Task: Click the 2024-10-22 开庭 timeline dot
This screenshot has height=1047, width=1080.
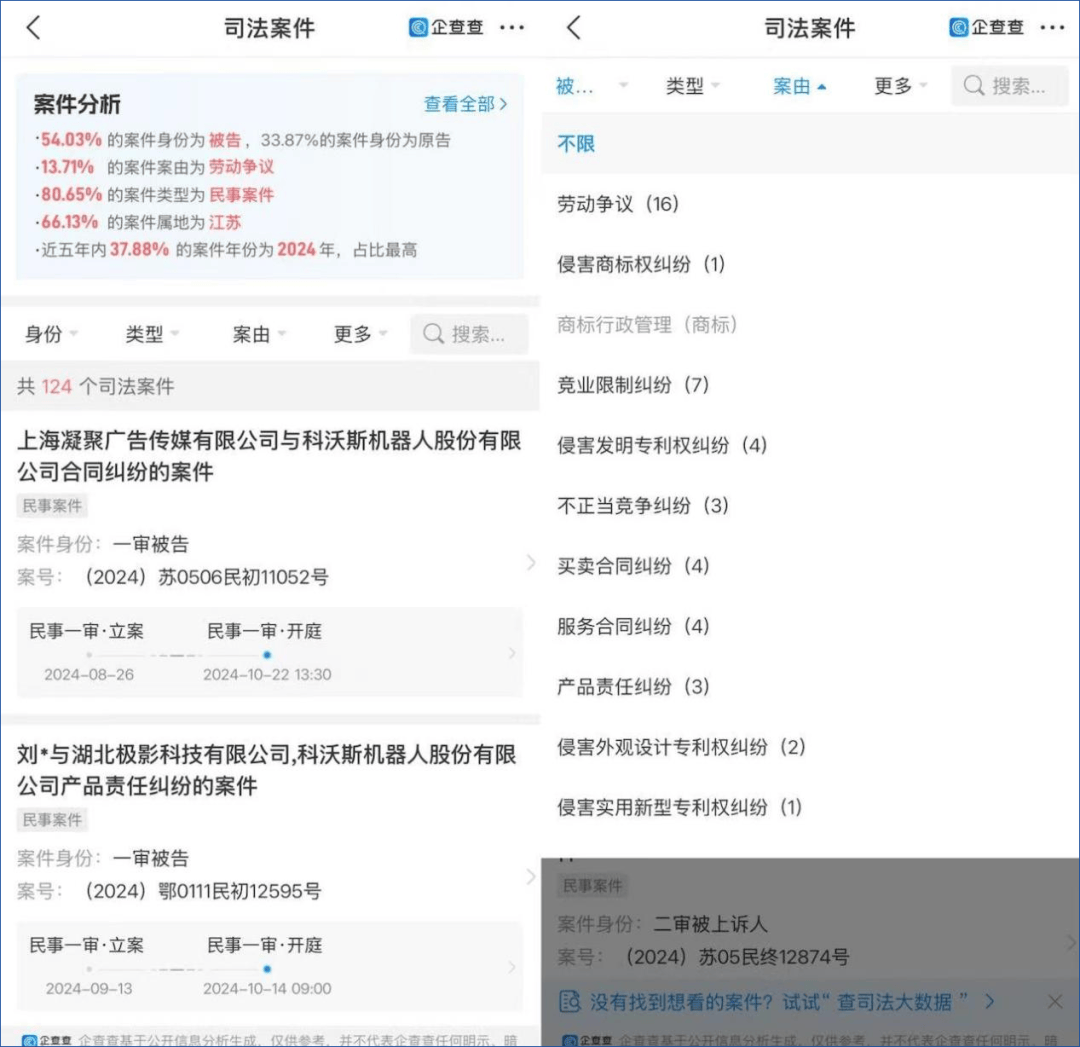Action: click(267, 654)
